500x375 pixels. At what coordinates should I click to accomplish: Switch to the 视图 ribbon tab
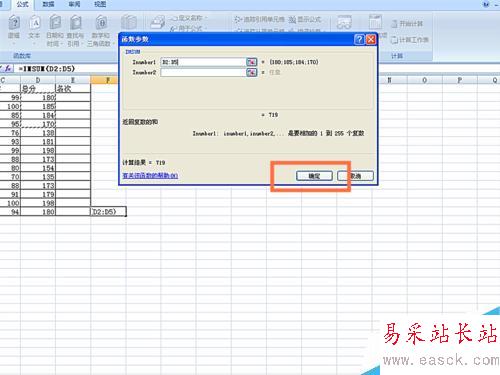pyautogui.click(x=100, y=4)
